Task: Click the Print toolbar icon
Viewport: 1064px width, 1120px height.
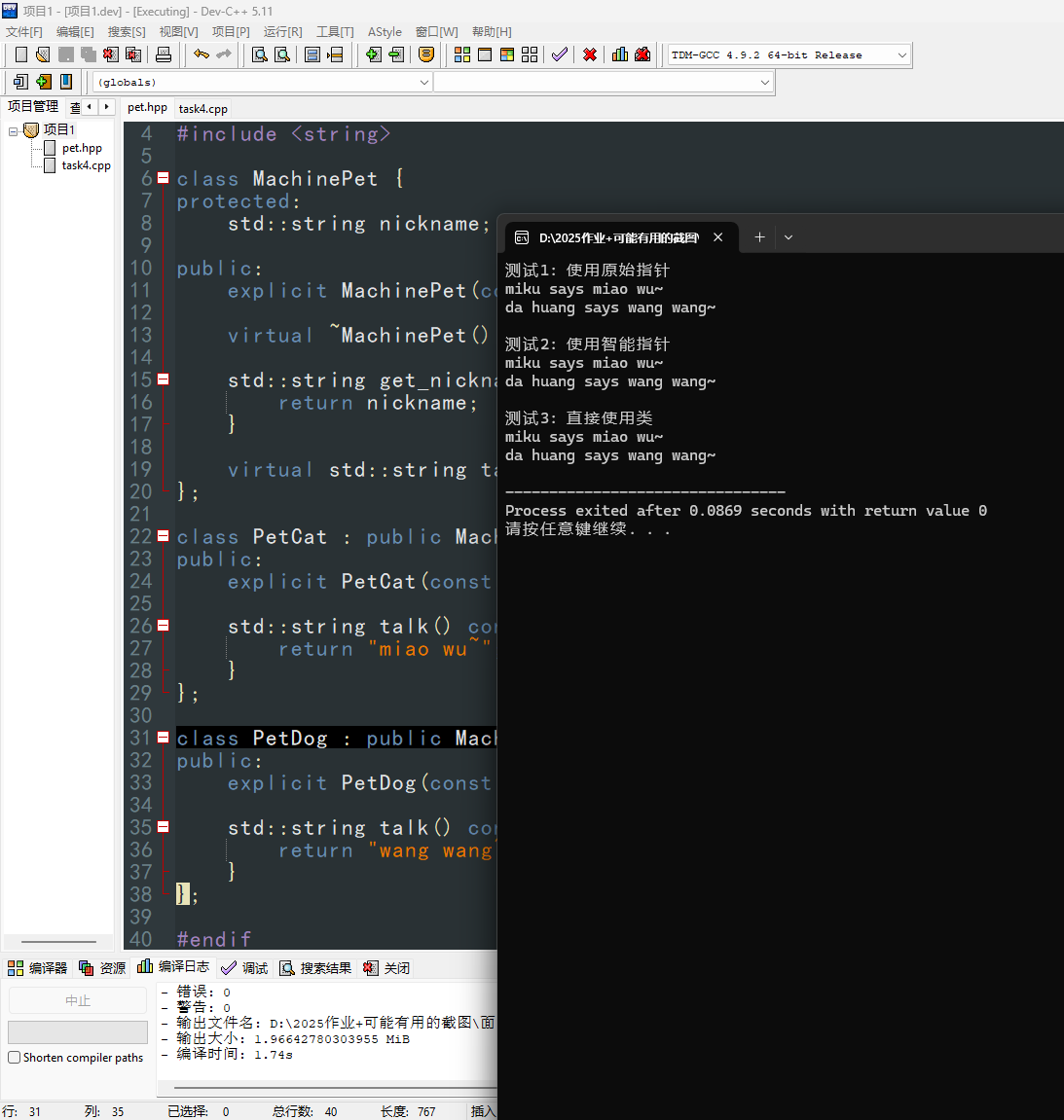Action: [x=164, y=54]
